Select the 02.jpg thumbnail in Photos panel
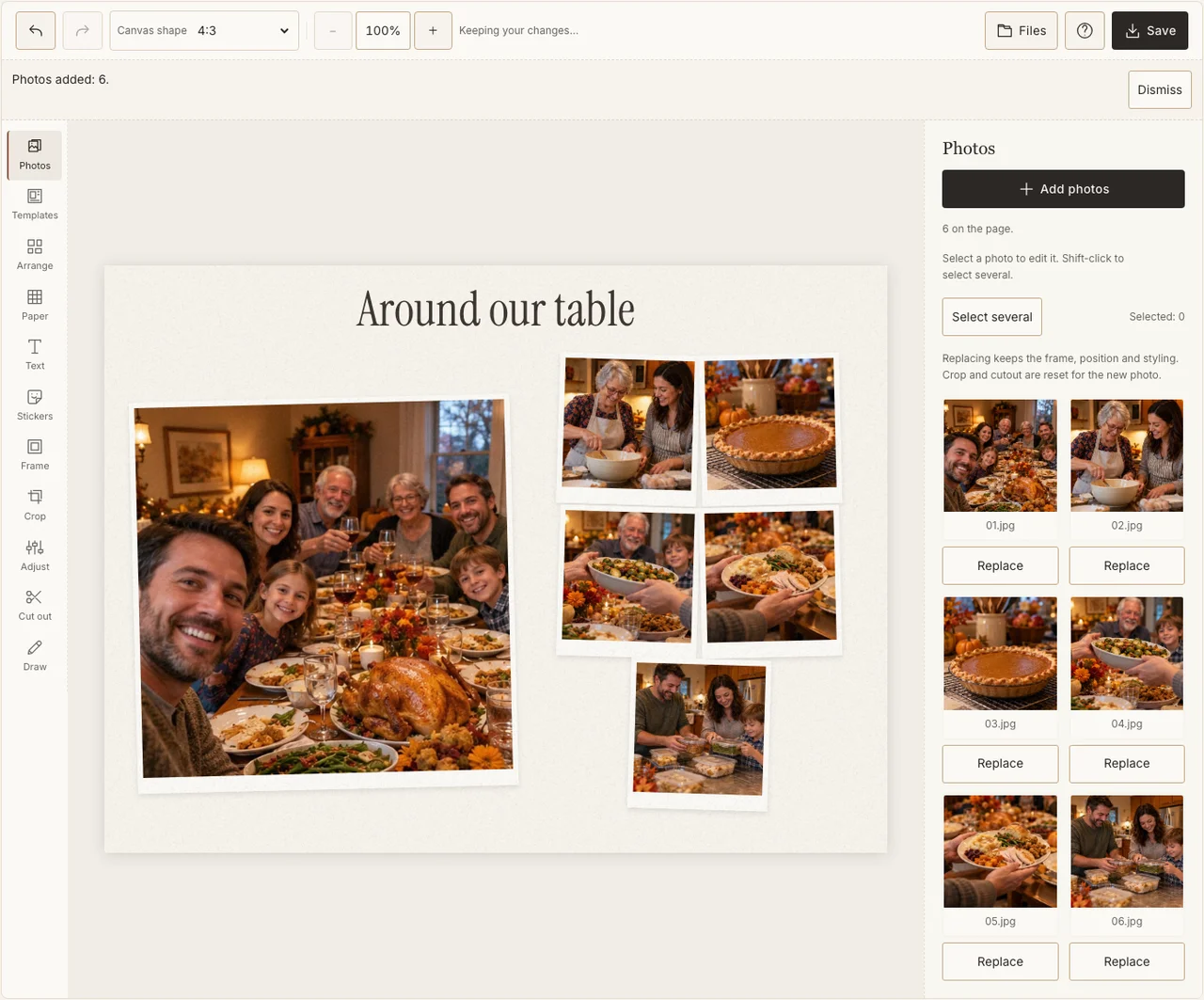1204x1000 pixels. coord(1127,456)
